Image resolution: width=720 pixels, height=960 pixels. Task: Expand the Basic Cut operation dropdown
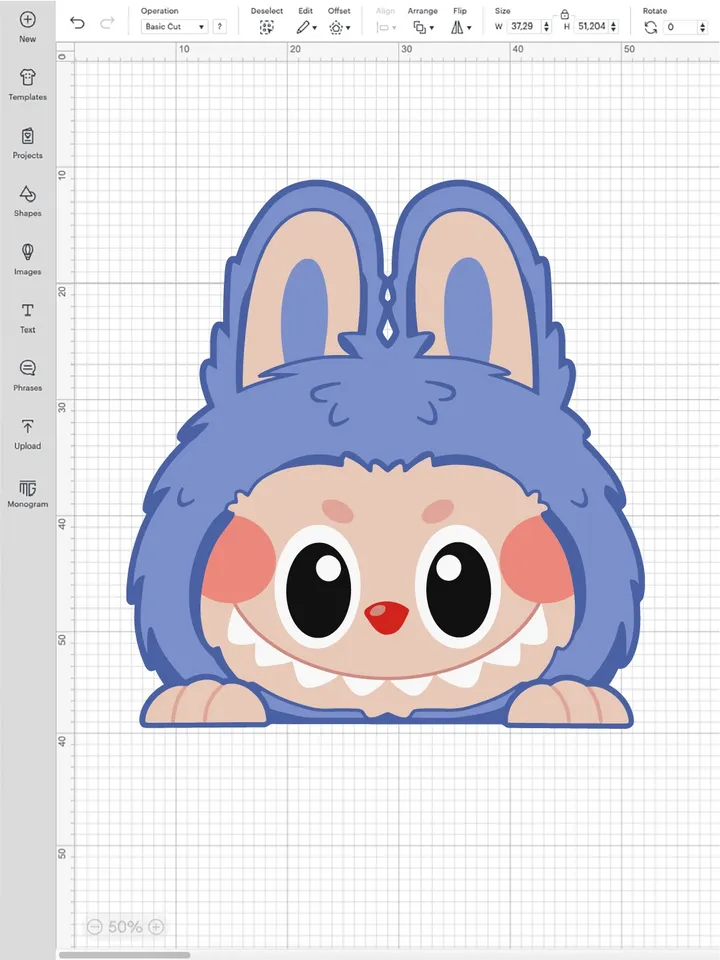point(174,27)
